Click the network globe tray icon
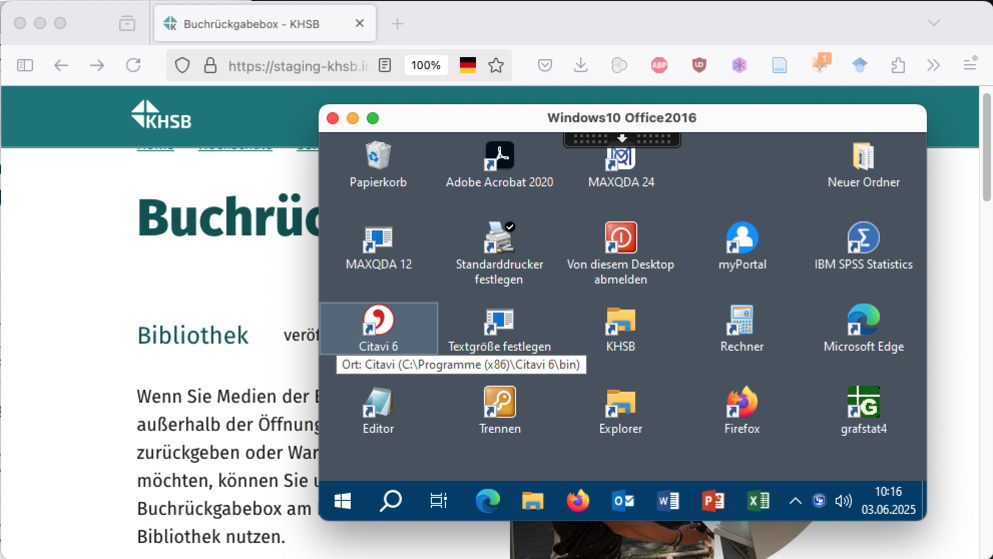 click(x=819, y=501)
